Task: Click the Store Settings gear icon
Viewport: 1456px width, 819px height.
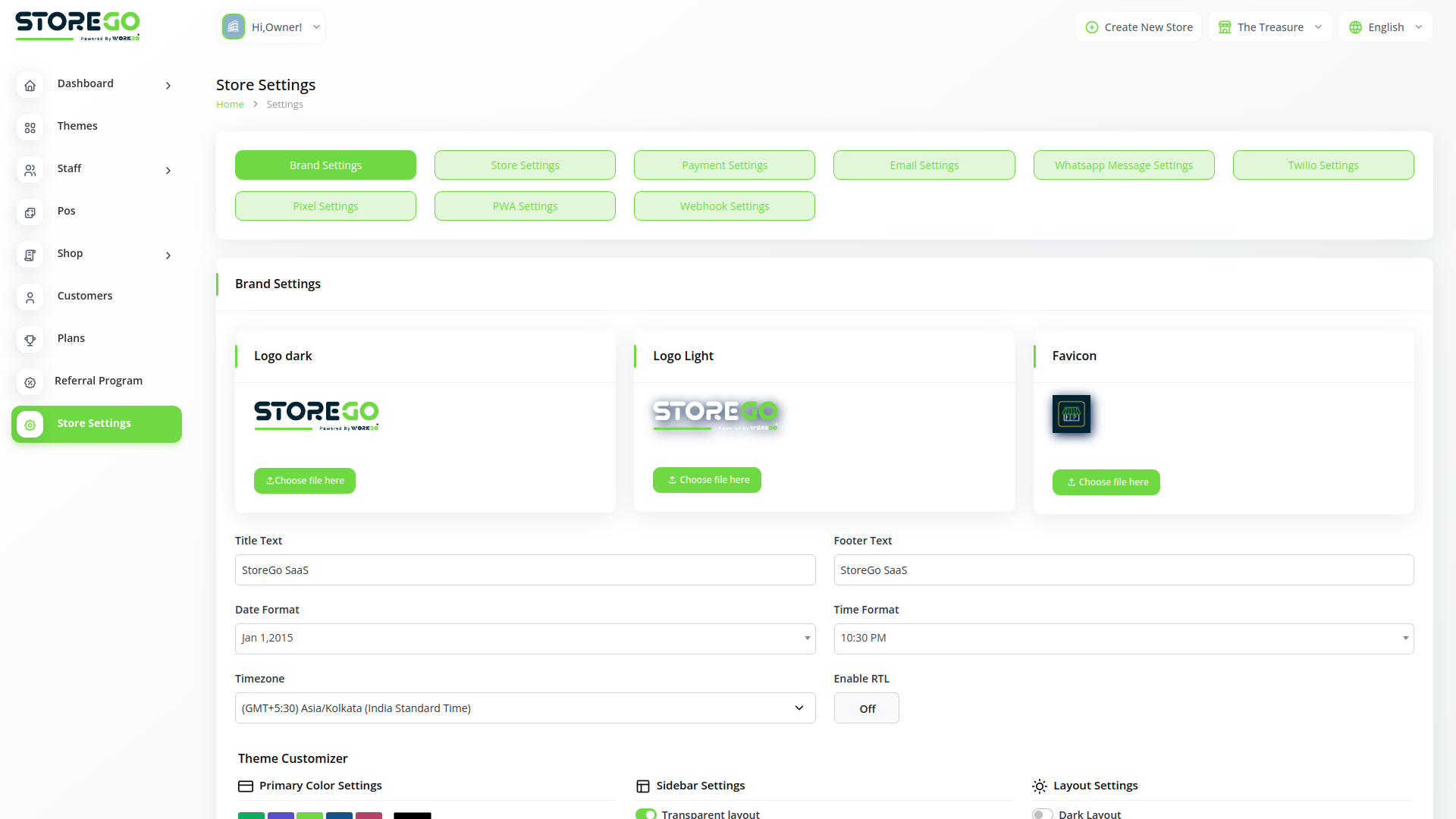Action: (30, 425)
